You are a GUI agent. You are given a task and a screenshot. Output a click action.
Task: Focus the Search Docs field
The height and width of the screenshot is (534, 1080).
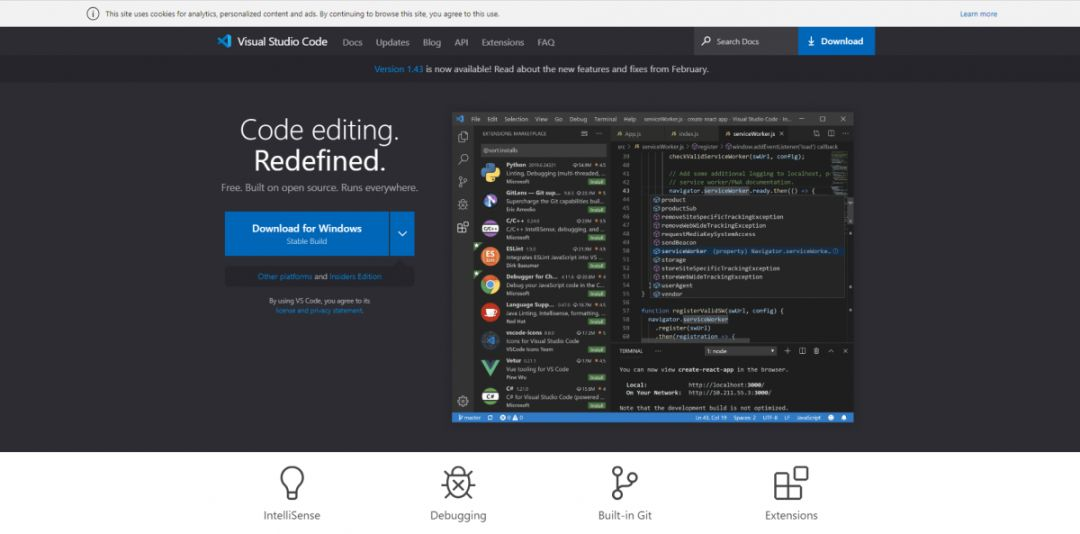coord(746,41)
